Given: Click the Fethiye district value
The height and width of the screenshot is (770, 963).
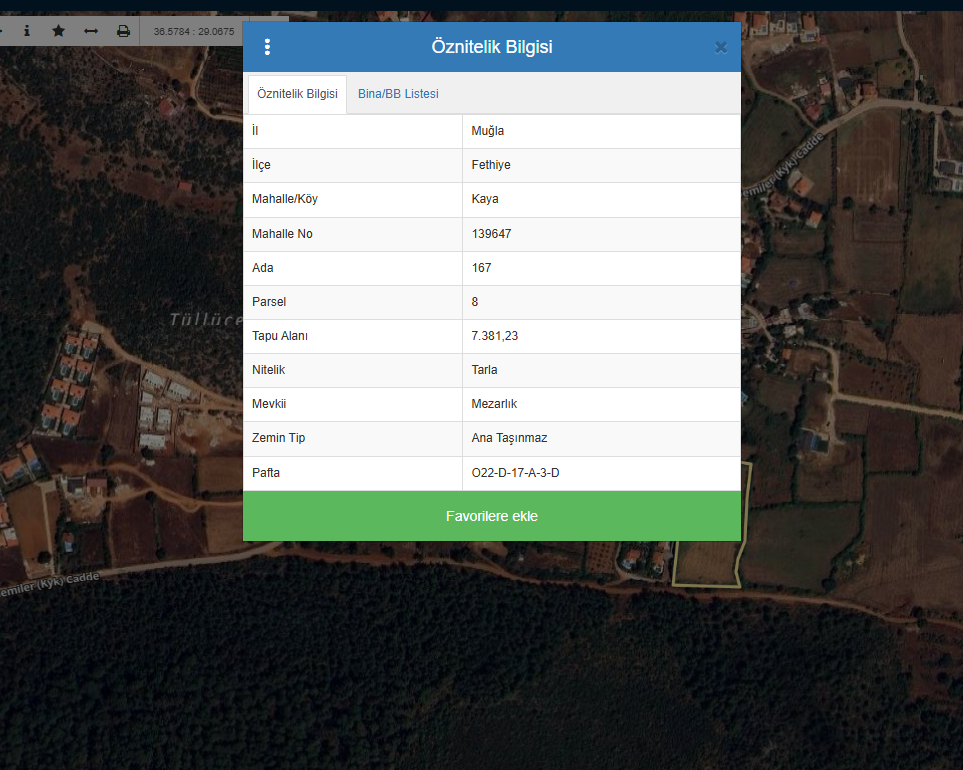Looking at the screenshot, I should pyautogui.click(x=491, y=165).
